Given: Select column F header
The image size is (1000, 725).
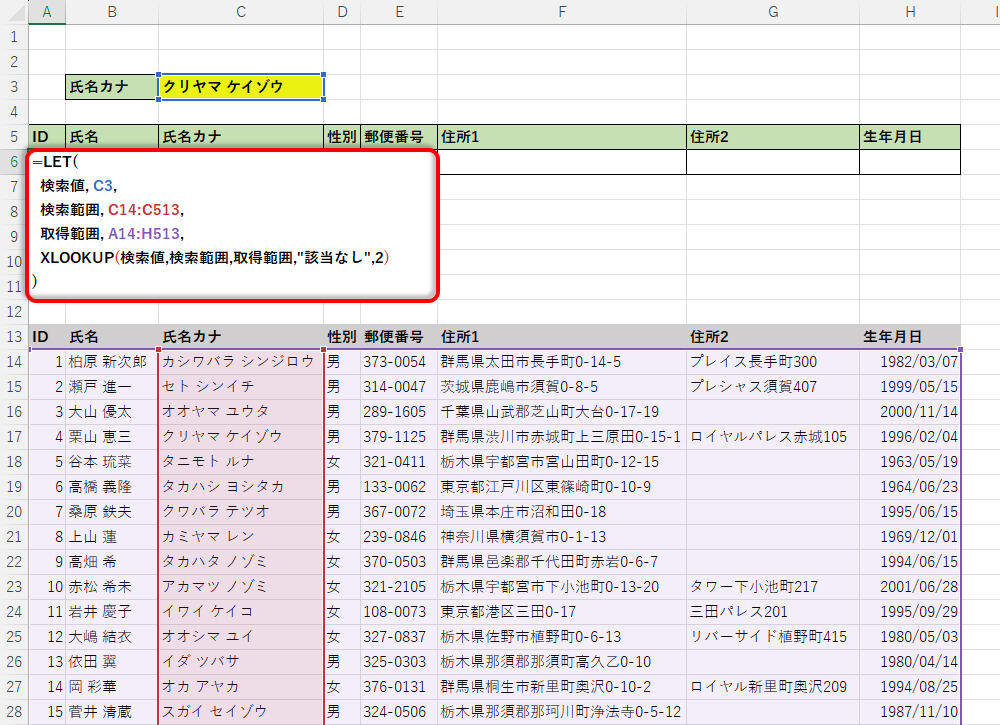Looking at the screenshot, I should pyautogui.click(x=562, y=12).
